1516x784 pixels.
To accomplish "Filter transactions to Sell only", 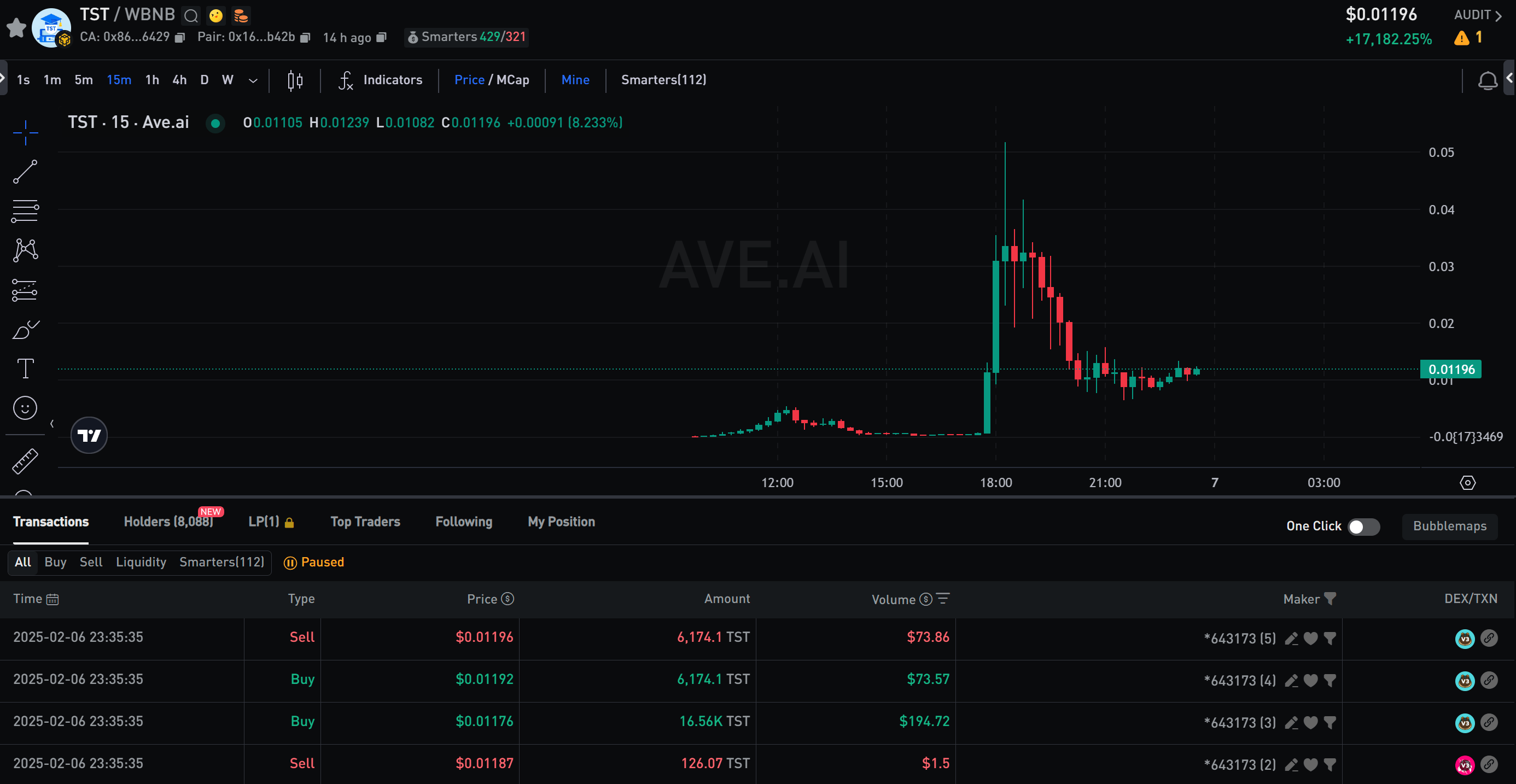I will coord(91,562).
